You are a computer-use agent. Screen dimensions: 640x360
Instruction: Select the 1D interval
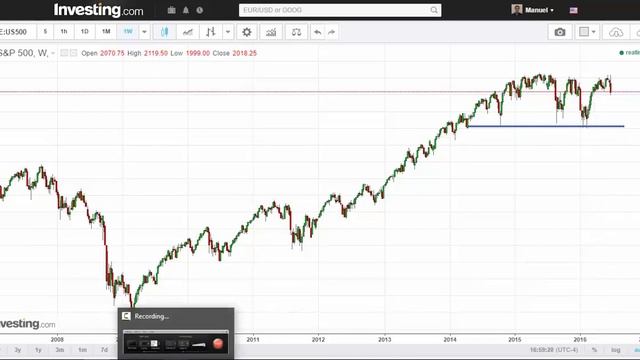(84, 32)
